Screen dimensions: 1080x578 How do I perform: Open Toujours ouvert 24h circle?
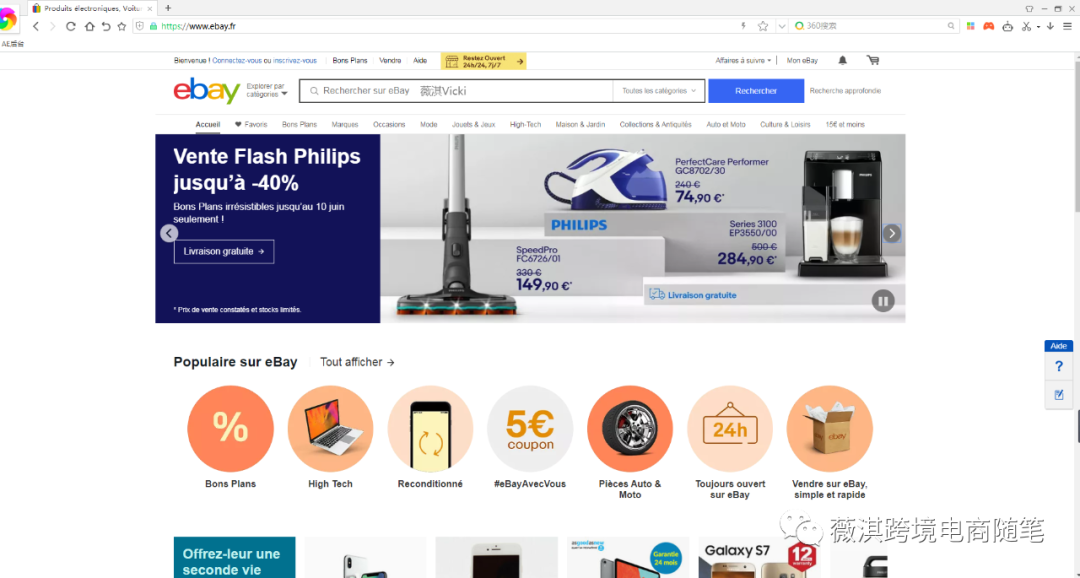730,429
